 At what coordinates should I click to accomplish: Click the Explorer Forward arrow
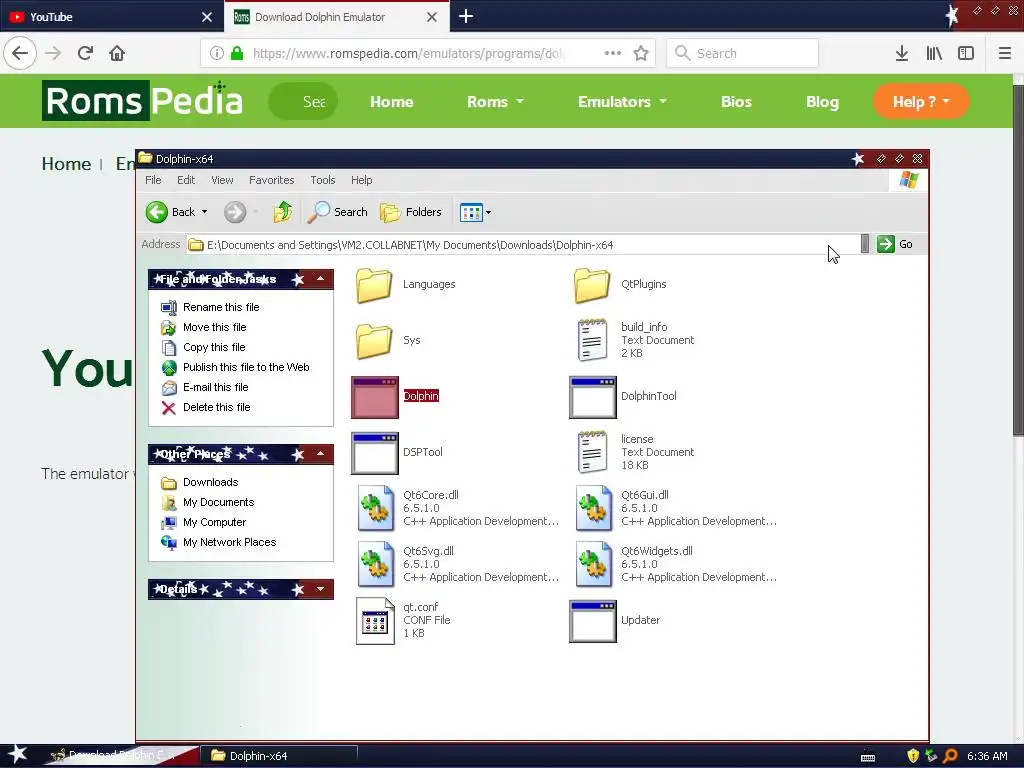coord(235,212)
